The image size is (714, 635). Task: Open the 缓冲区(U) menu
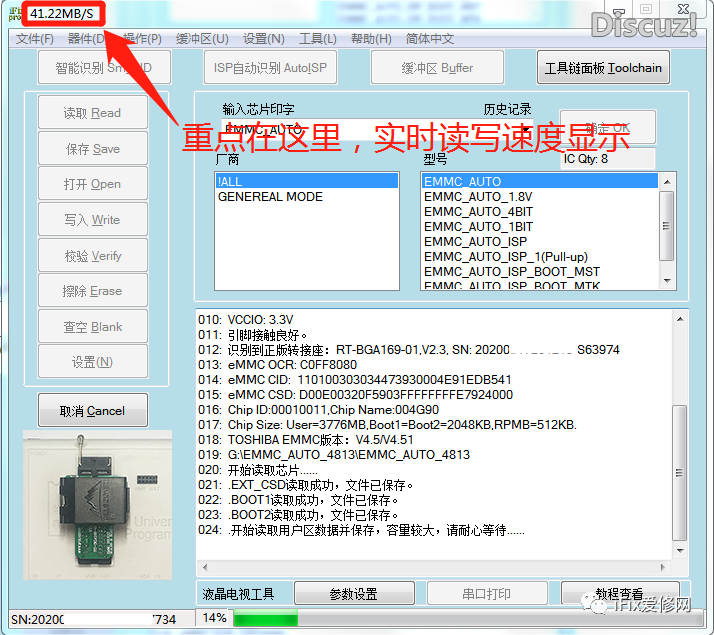(202, 39)
